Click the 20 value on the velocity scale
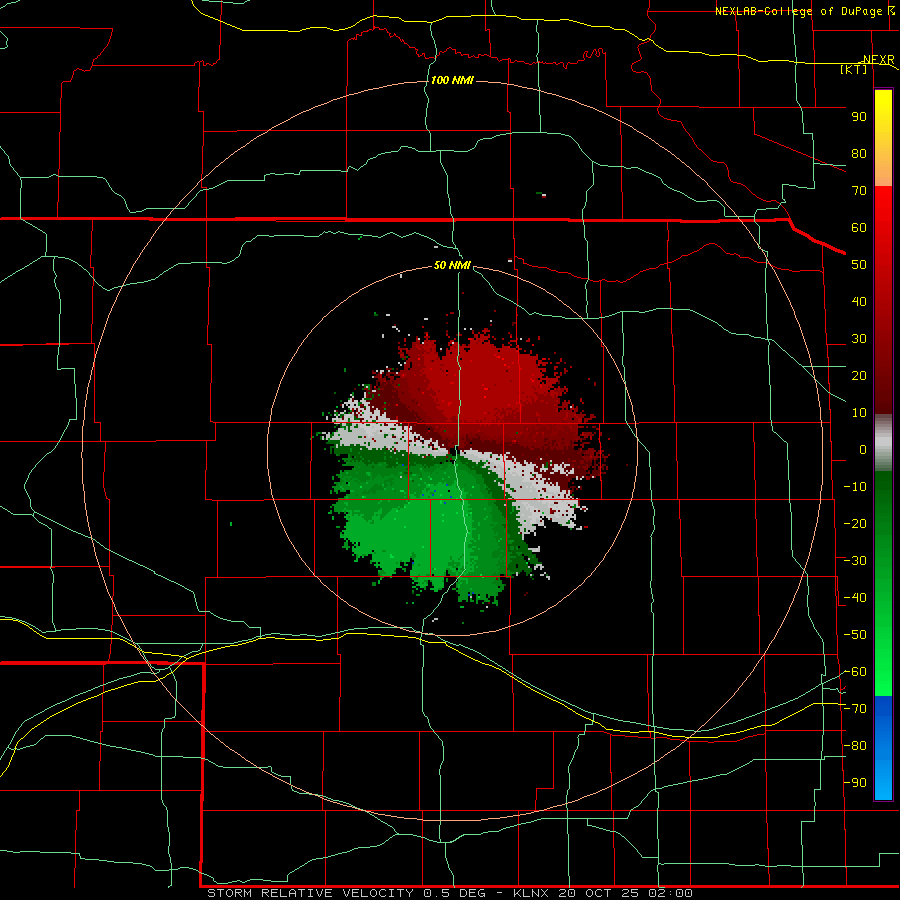 (x=859, y=375)
